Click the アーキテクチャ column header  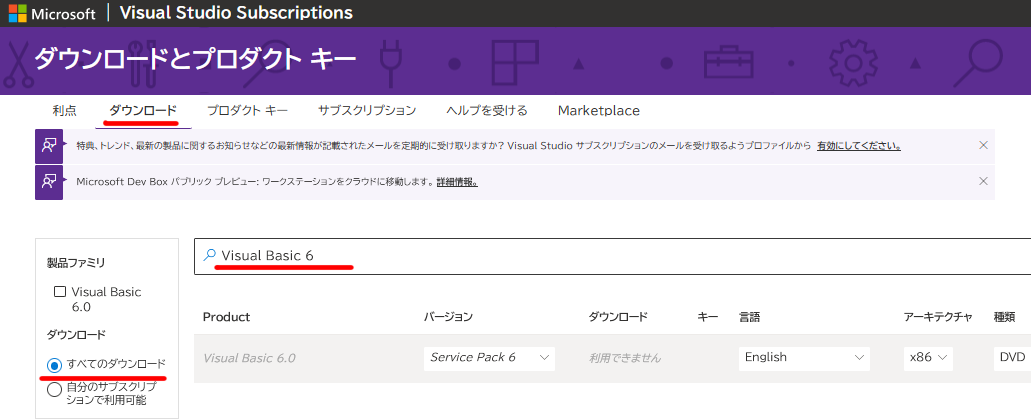pos(938,317)
